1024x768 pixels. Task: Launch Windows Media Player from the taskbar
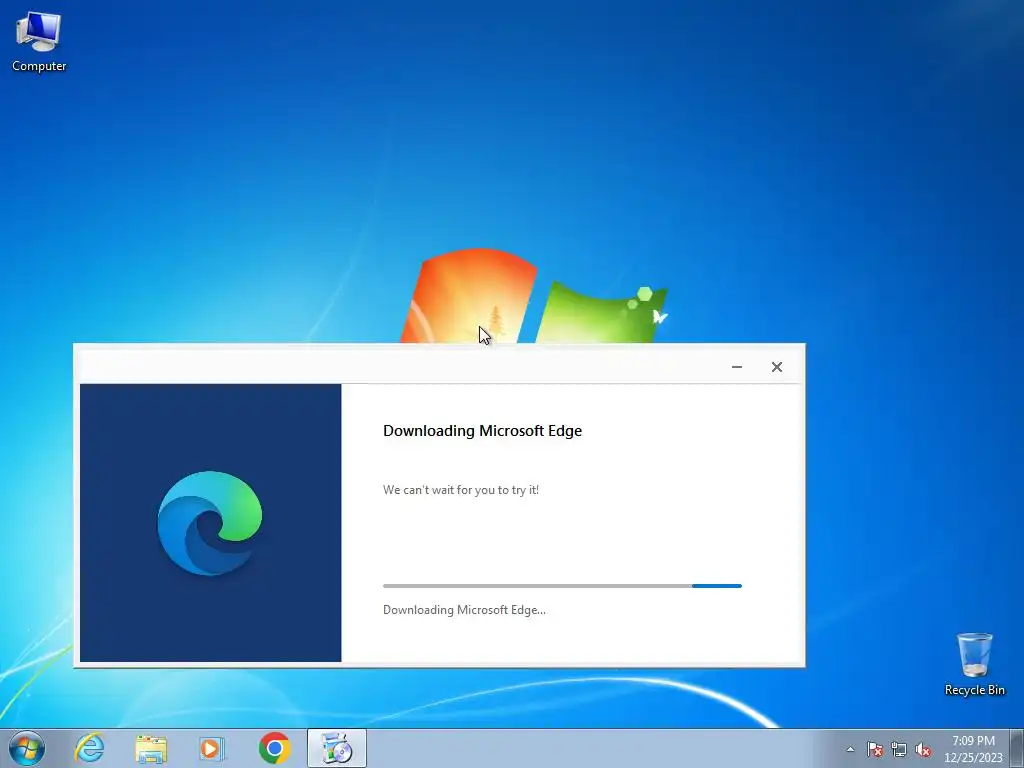(212, 748)
